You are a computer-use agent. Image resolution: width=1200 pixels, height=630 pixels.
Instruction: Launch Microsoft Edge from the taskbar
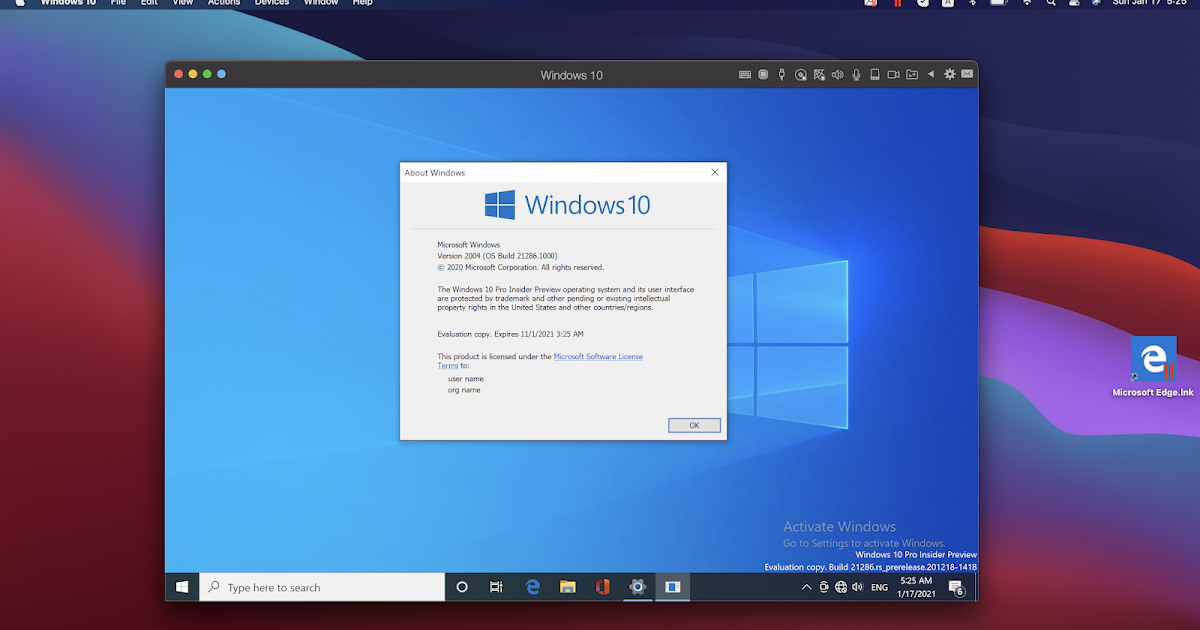tap(533, 587)
